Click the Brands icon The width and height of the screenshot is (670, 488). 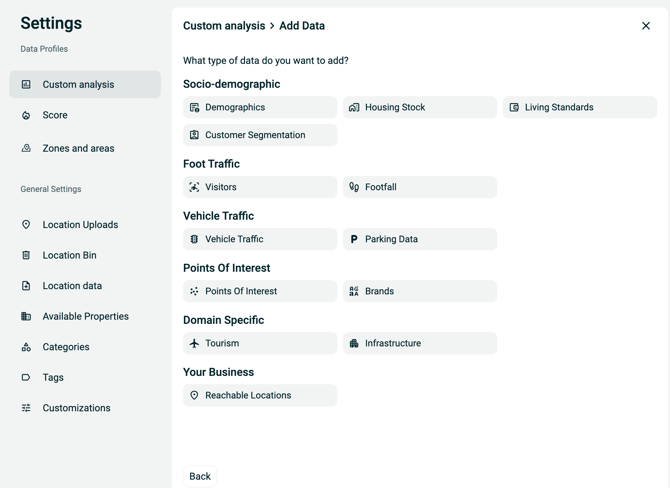click(354, 291)
